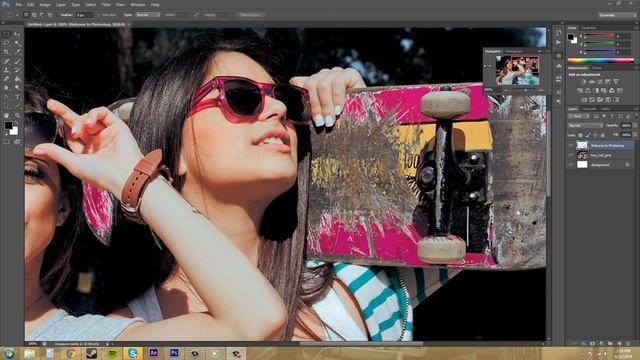Select the Dodge tool

click(17, 87)
